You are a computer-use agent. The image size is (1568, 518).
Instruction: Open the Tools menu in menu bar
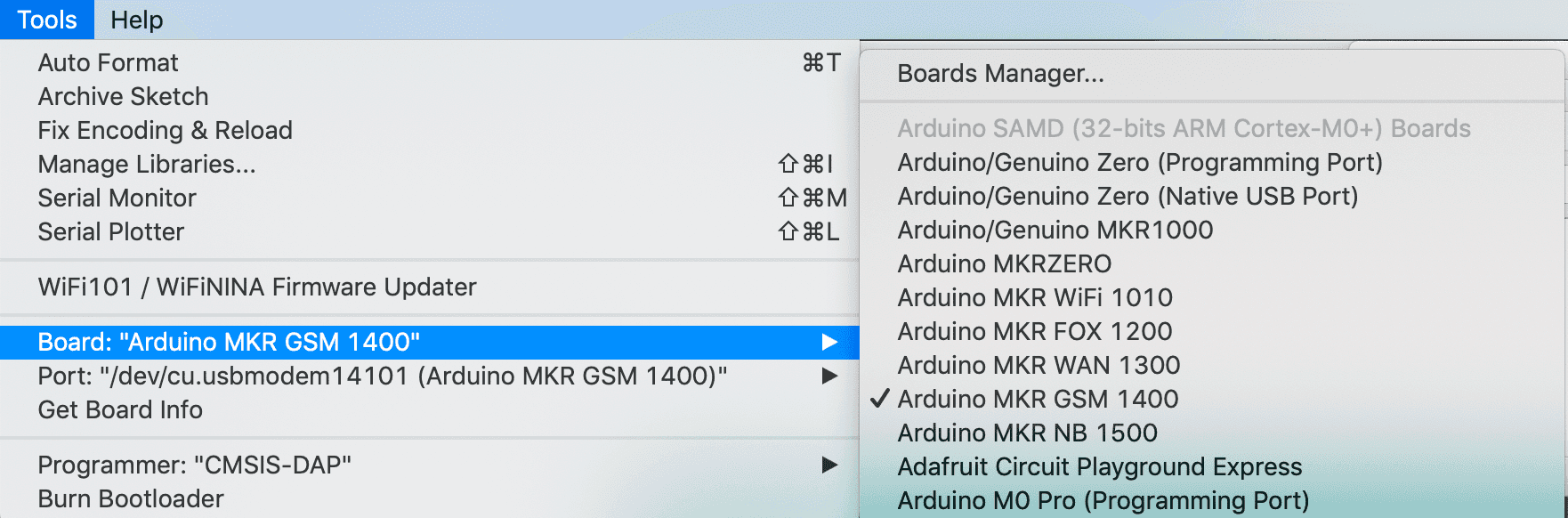tap(46, 20)
